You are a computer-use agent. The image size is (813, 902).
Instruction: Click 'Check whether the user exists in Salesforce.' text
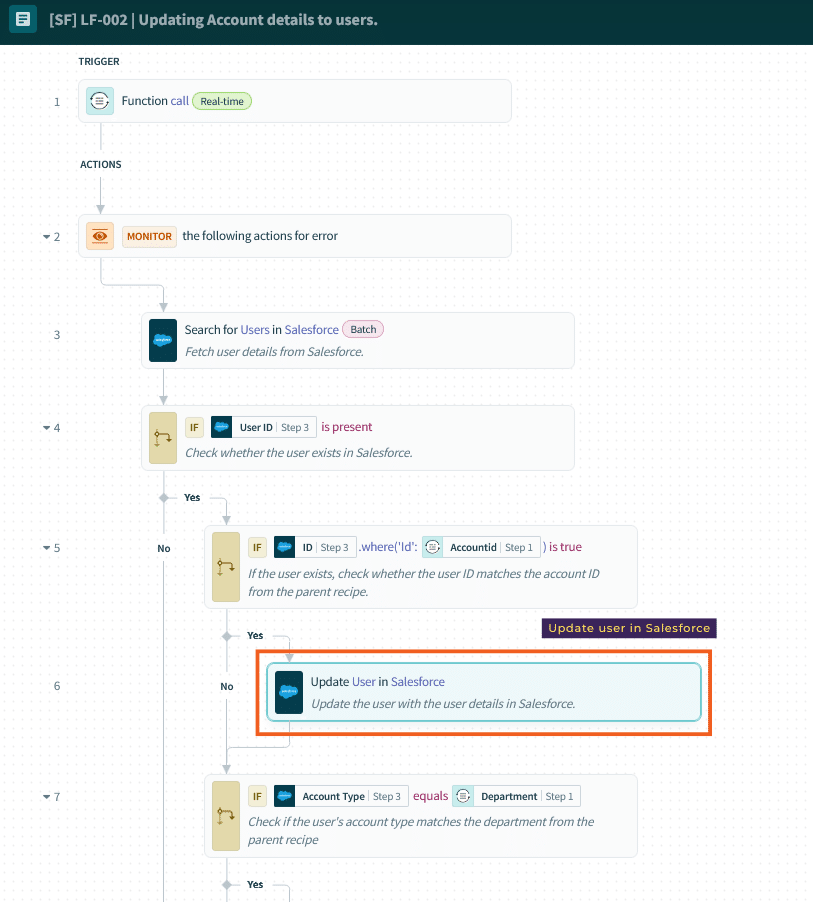point(299,453)
